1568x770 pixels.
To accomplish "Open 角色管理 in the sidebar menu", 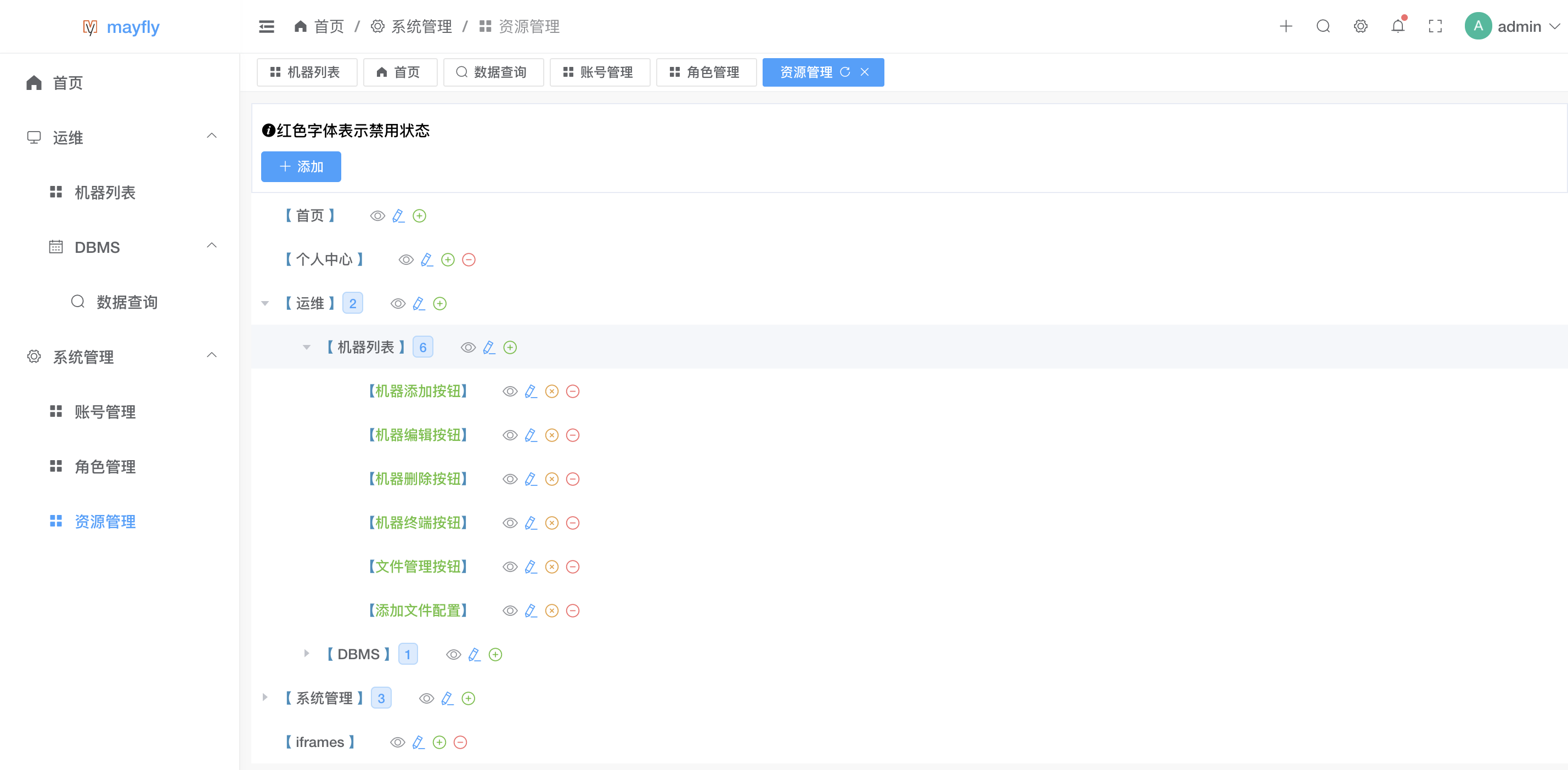I will click(105, 467).
